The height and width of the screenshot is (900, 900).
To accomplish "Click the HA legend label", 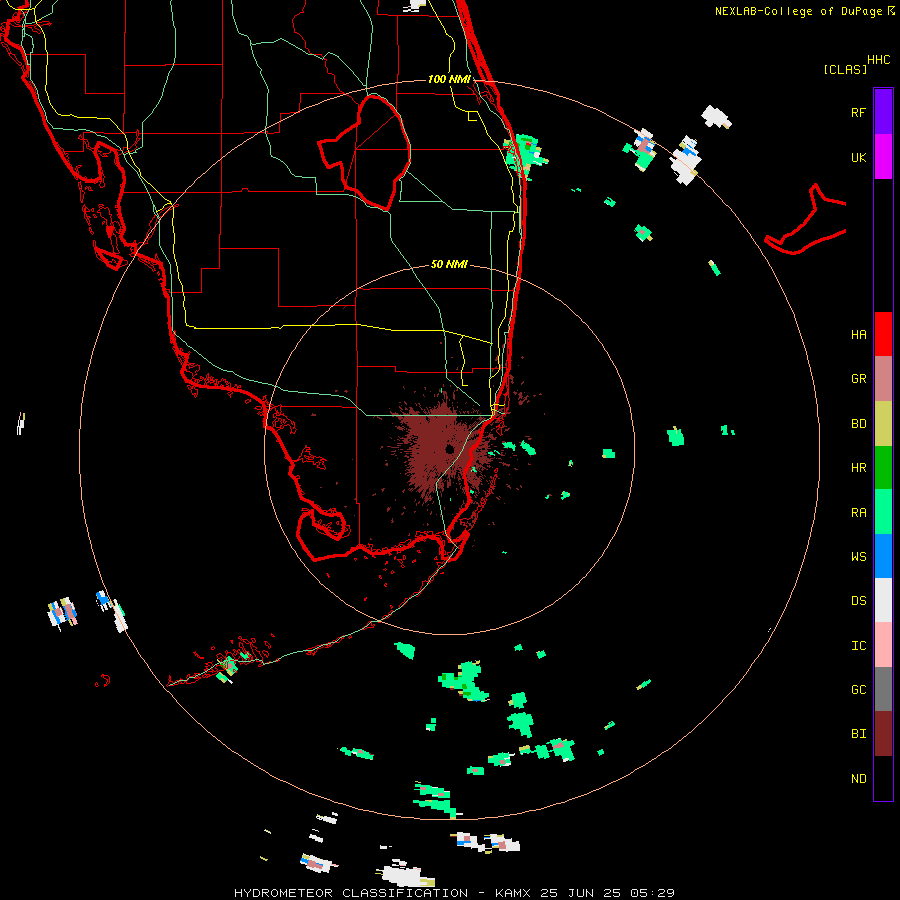I will point(858,335).
